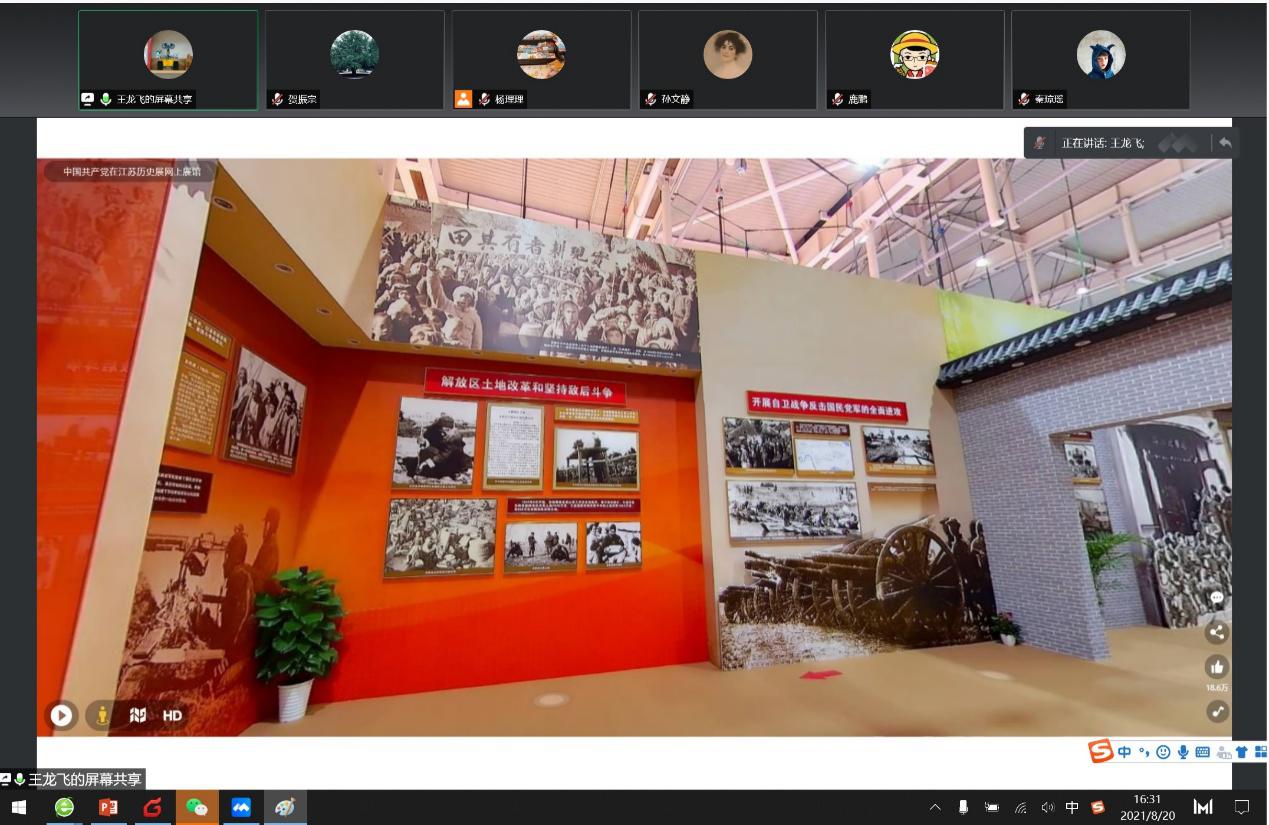Open the Sogou input emoji panel
Viewport: 1269px width, 825px height.
[x=1163, y=752]
